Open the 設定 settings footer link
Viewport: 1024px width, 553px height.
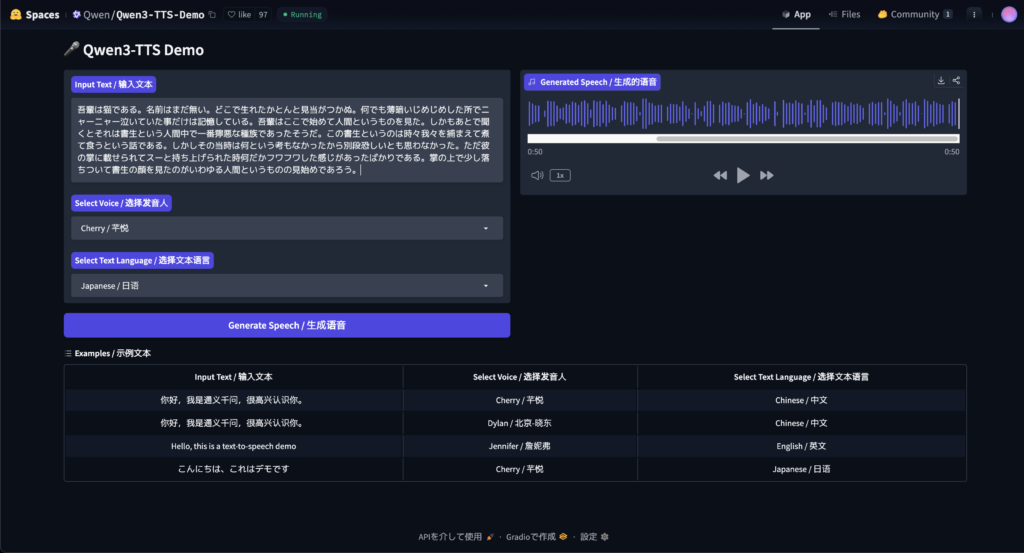[594, 537]
